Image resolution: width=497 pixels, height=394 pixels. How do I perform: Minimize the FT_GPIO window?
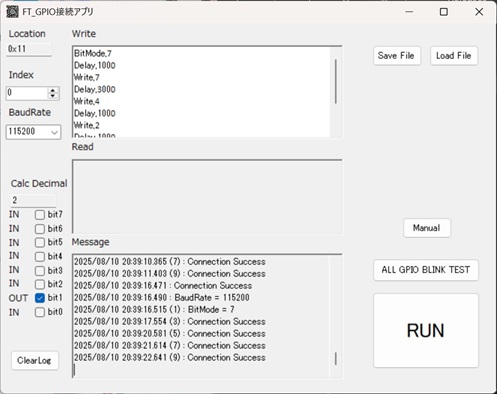pyautogui.click(x=409, y=12)
